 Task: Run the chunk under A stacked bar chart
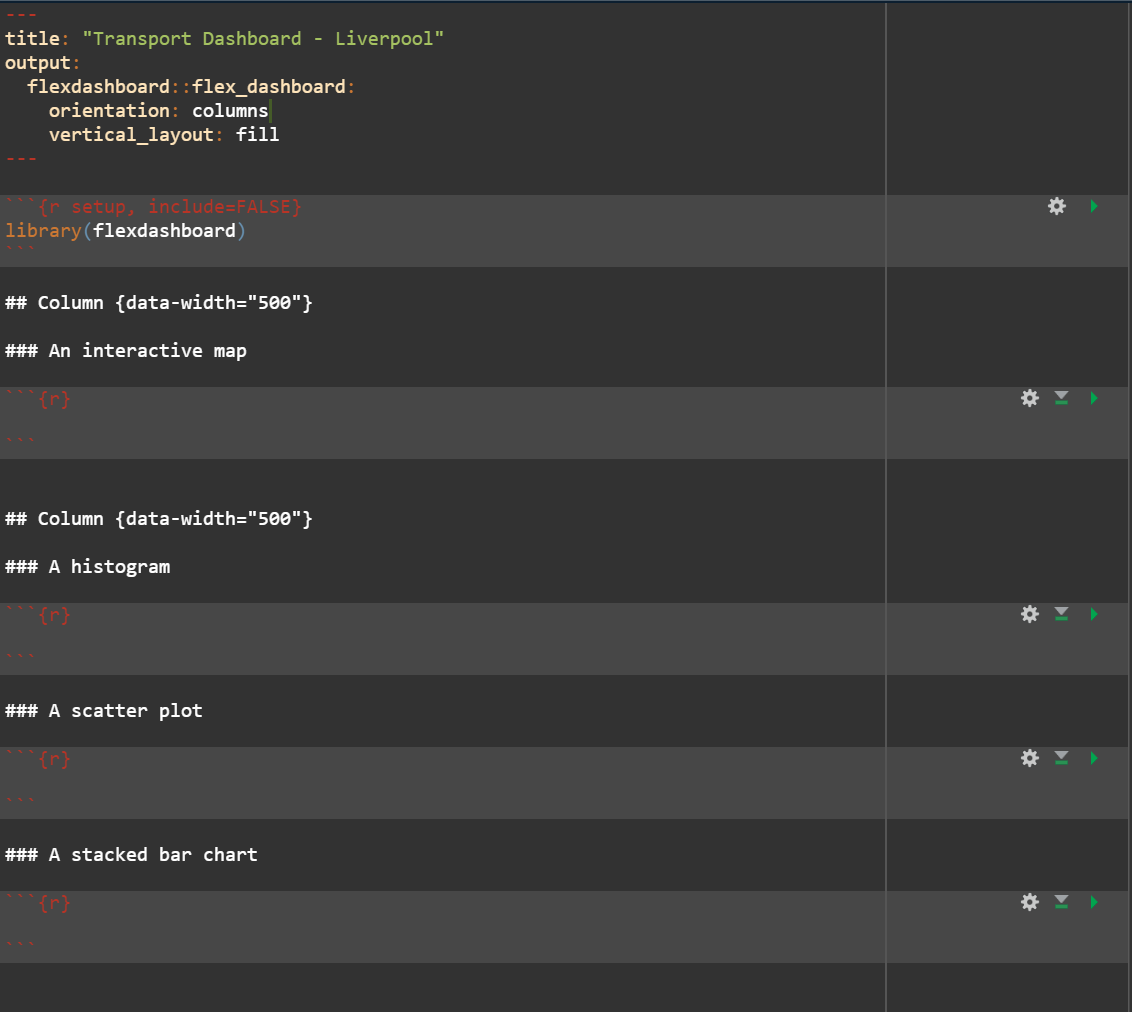(1093, 902)
